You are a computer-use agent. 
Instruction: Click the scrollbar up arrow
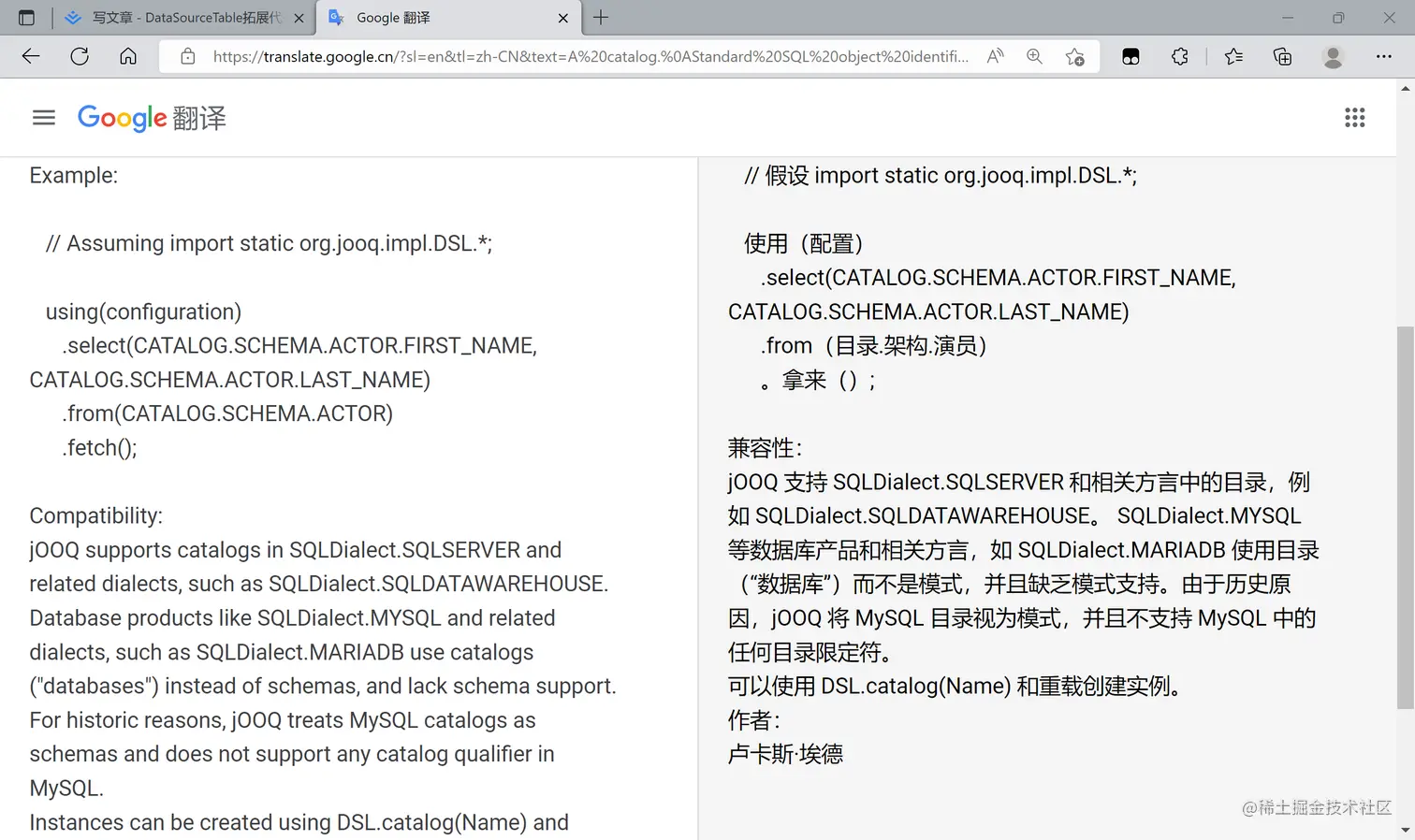click(1406, 88)
